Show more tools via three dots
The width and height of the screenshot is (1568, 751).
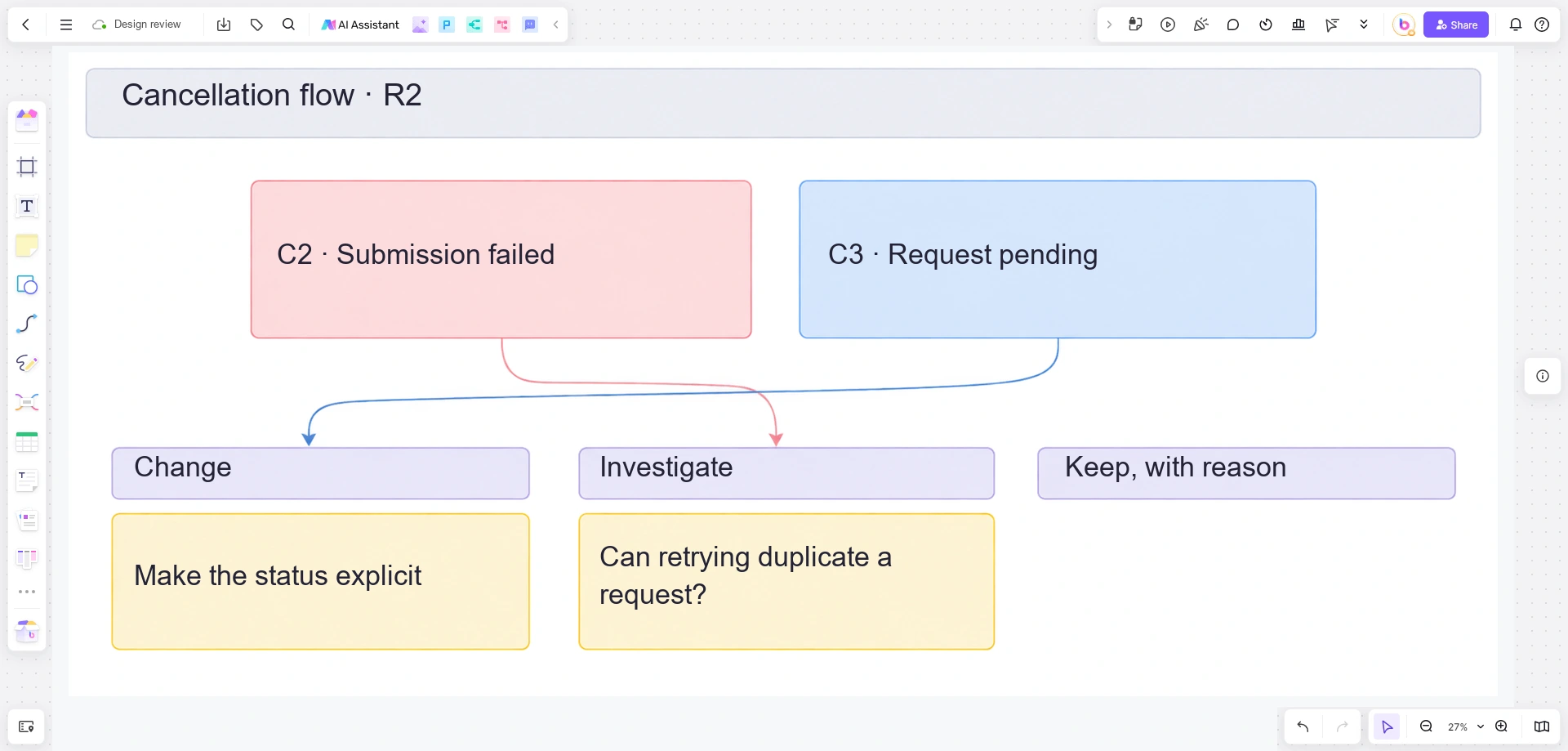click(27, 592)
